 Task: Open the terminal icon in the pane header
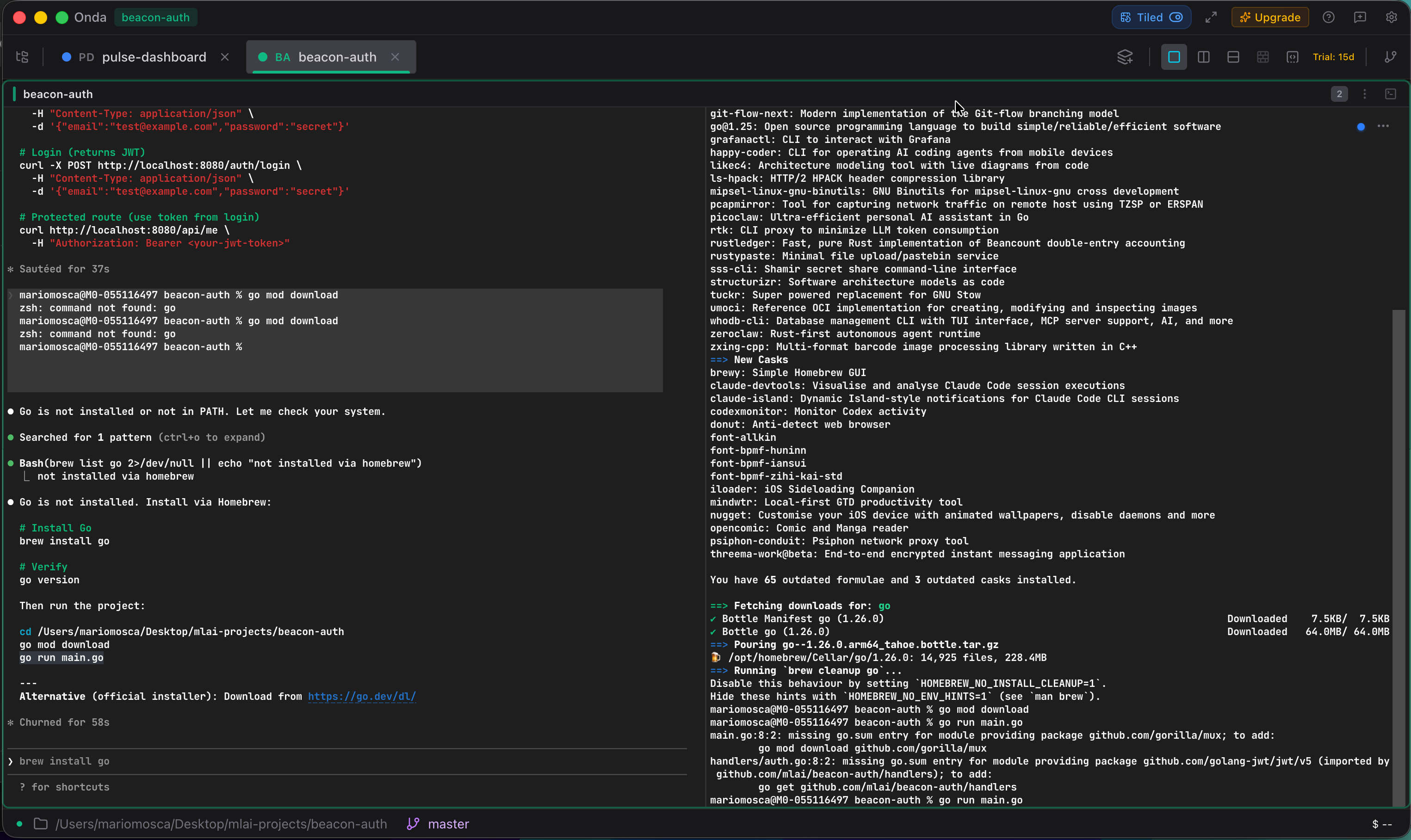1391,94
